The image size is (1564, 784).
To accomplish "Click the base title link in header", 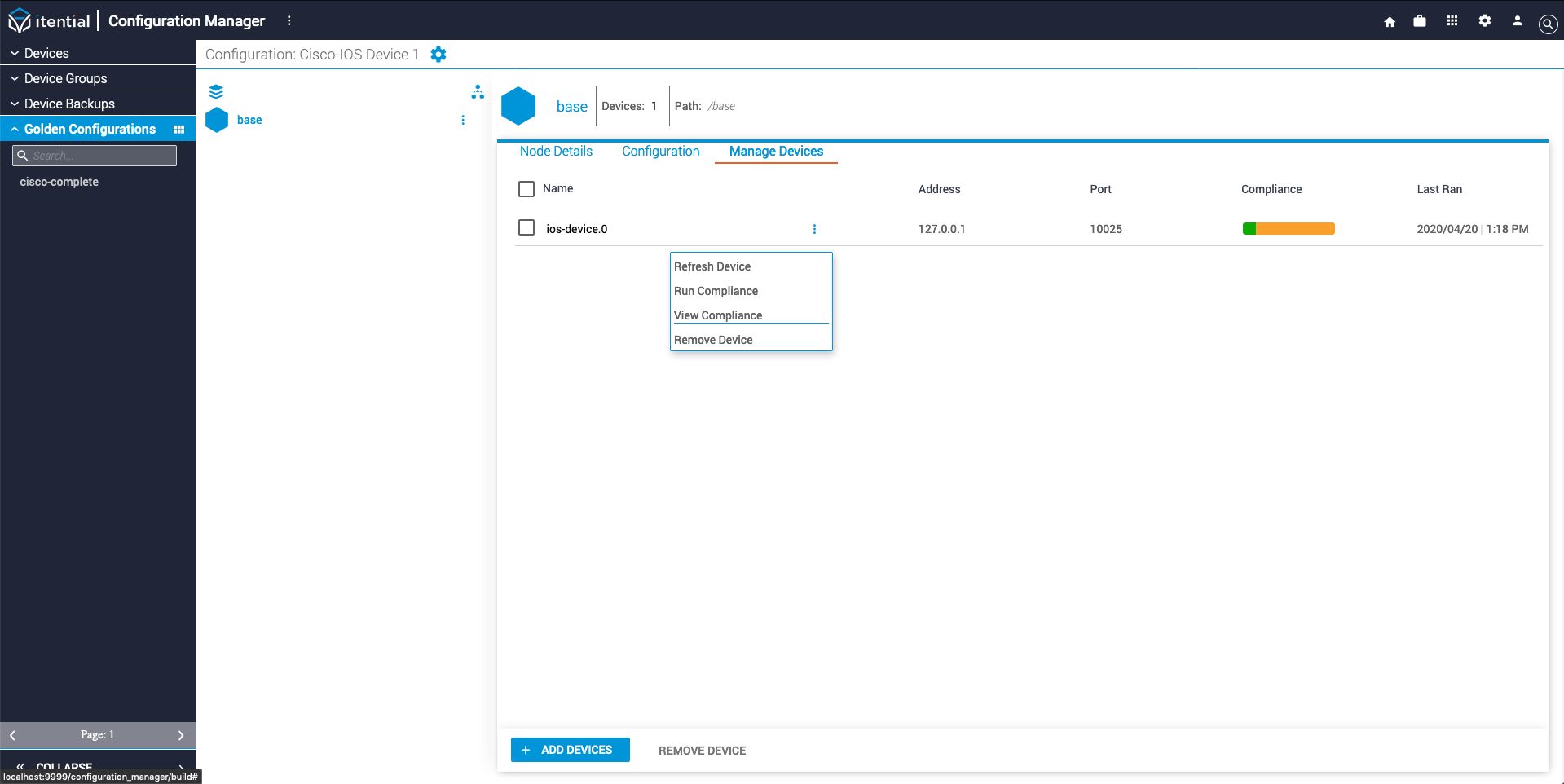I will (x=572, y=106).
